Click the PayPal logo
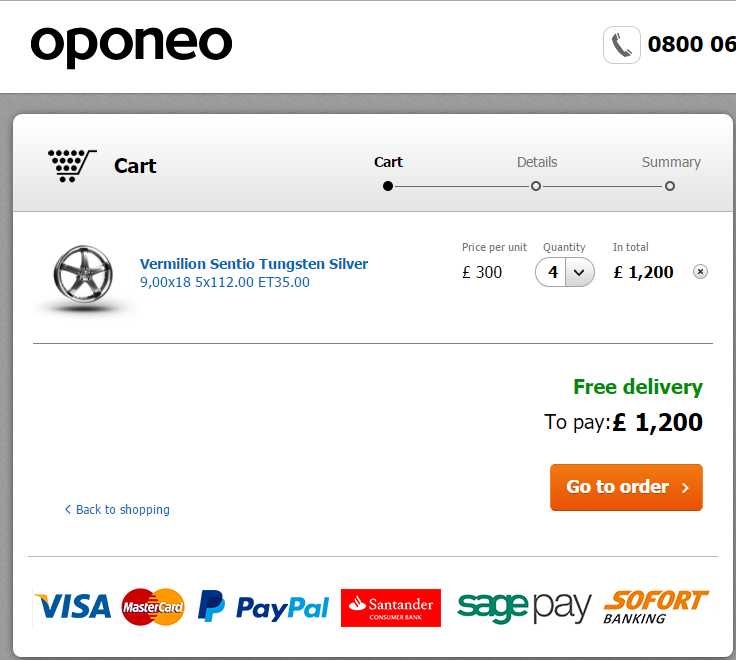The image size is (736, 660). pos(263,606)
